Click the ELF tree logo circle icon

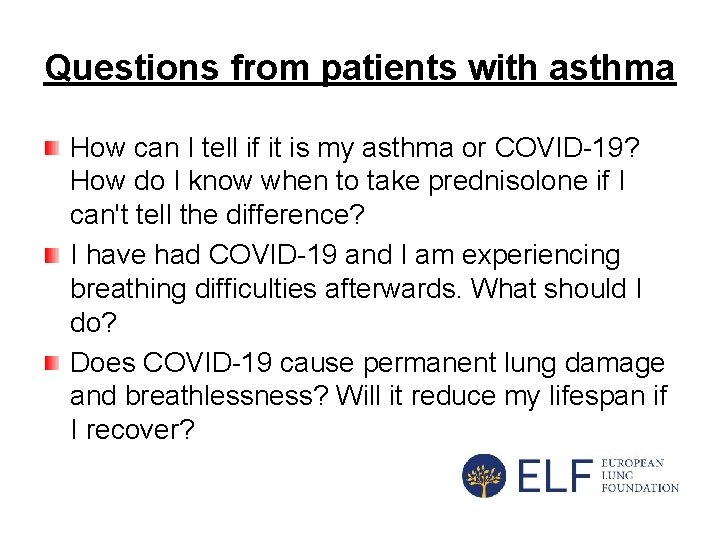pyautogui.click(x=485, y=475)
